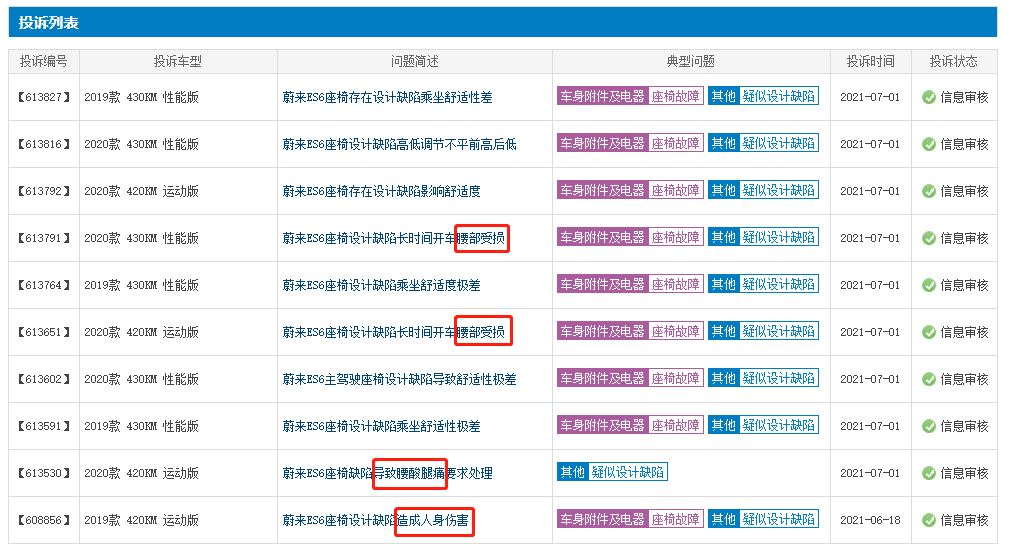Open complaint 613791 about 长时间开车腰部受损
Screen dimensions: 1009x557
coord(394,238)
